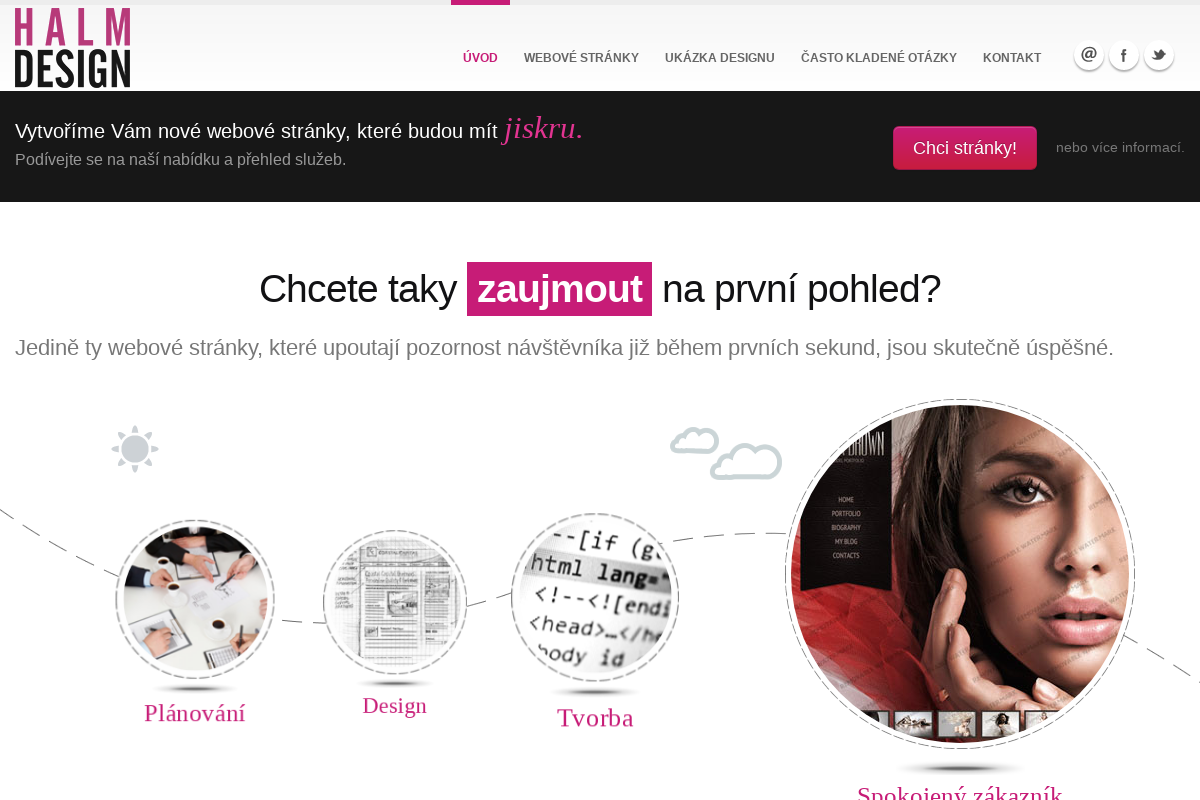Click the Chci stránky! button
Screen dimensions: 1200x800
click(x=965, y=148)
